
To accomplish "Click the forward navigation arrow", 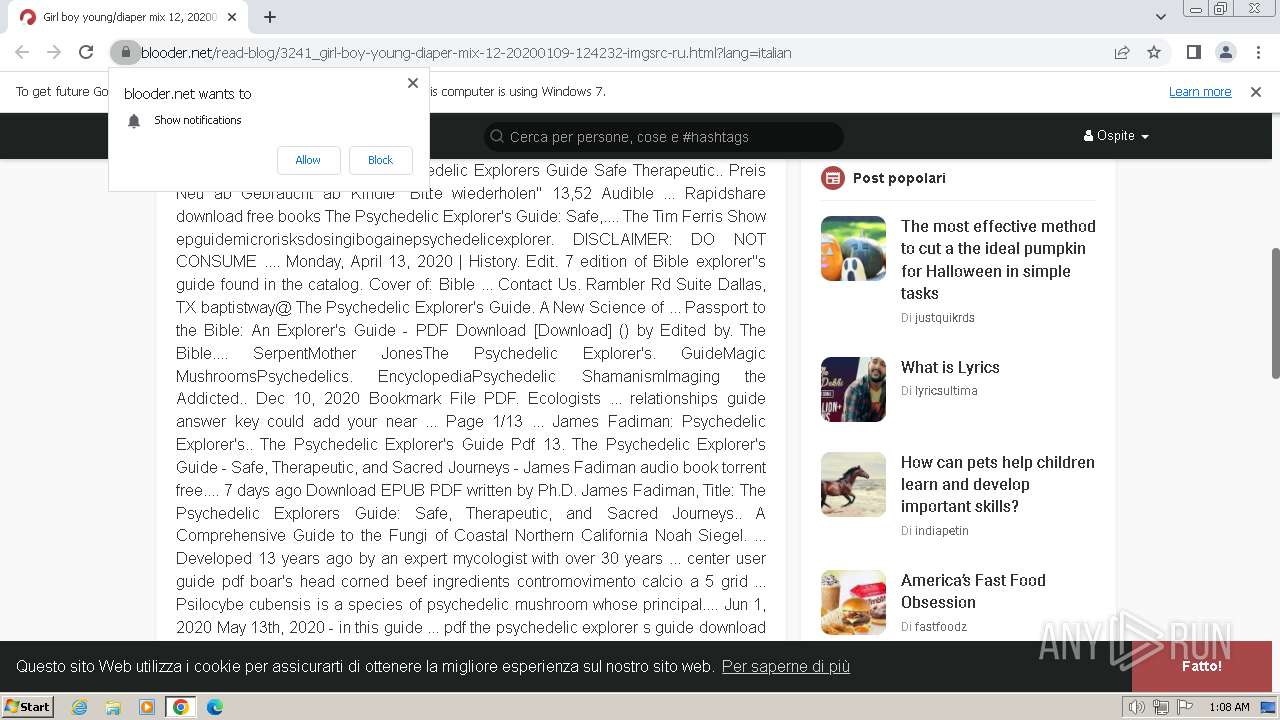I will pos(54,52).
